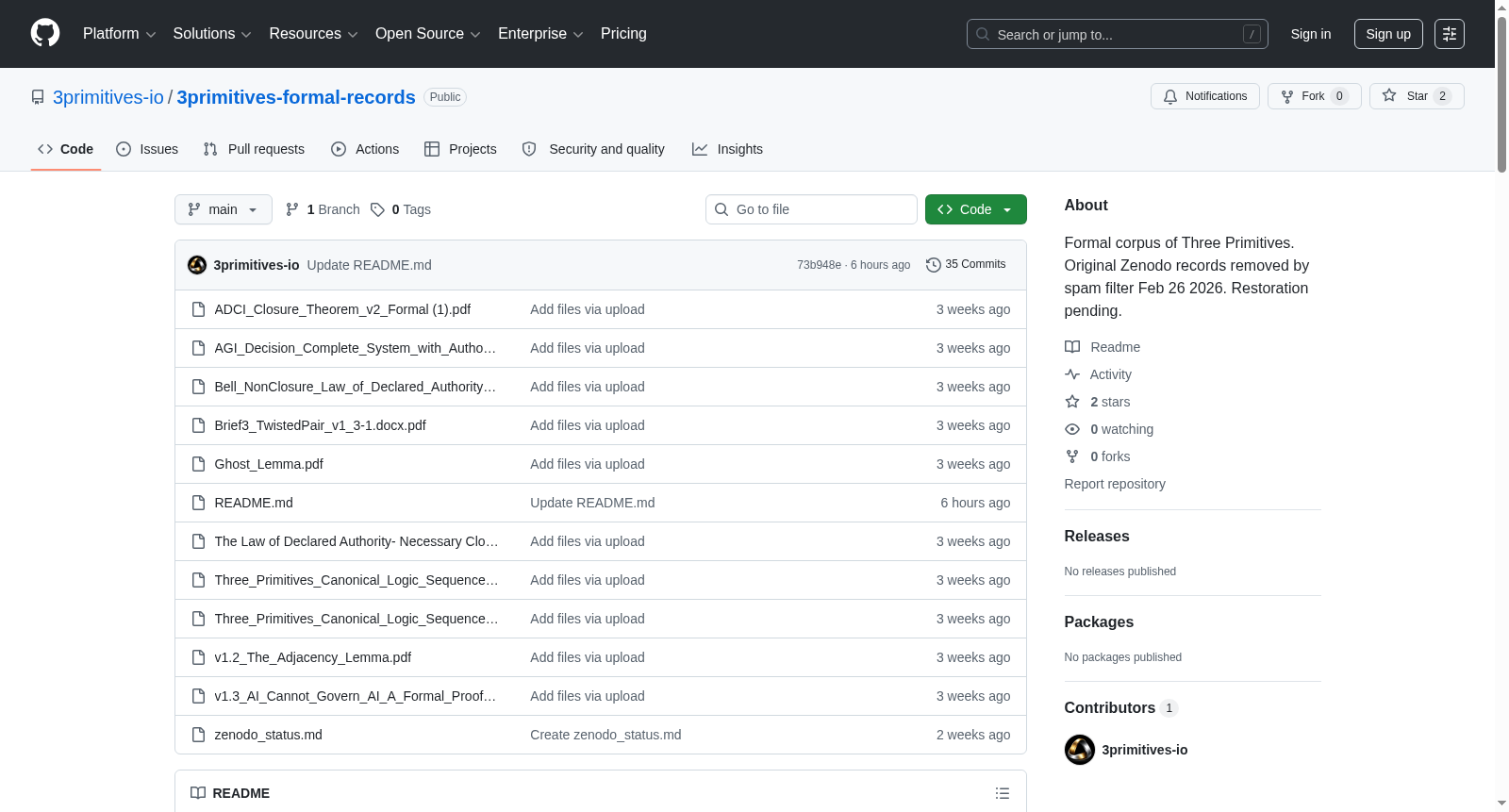View the Insights tab

pos(727,149)
